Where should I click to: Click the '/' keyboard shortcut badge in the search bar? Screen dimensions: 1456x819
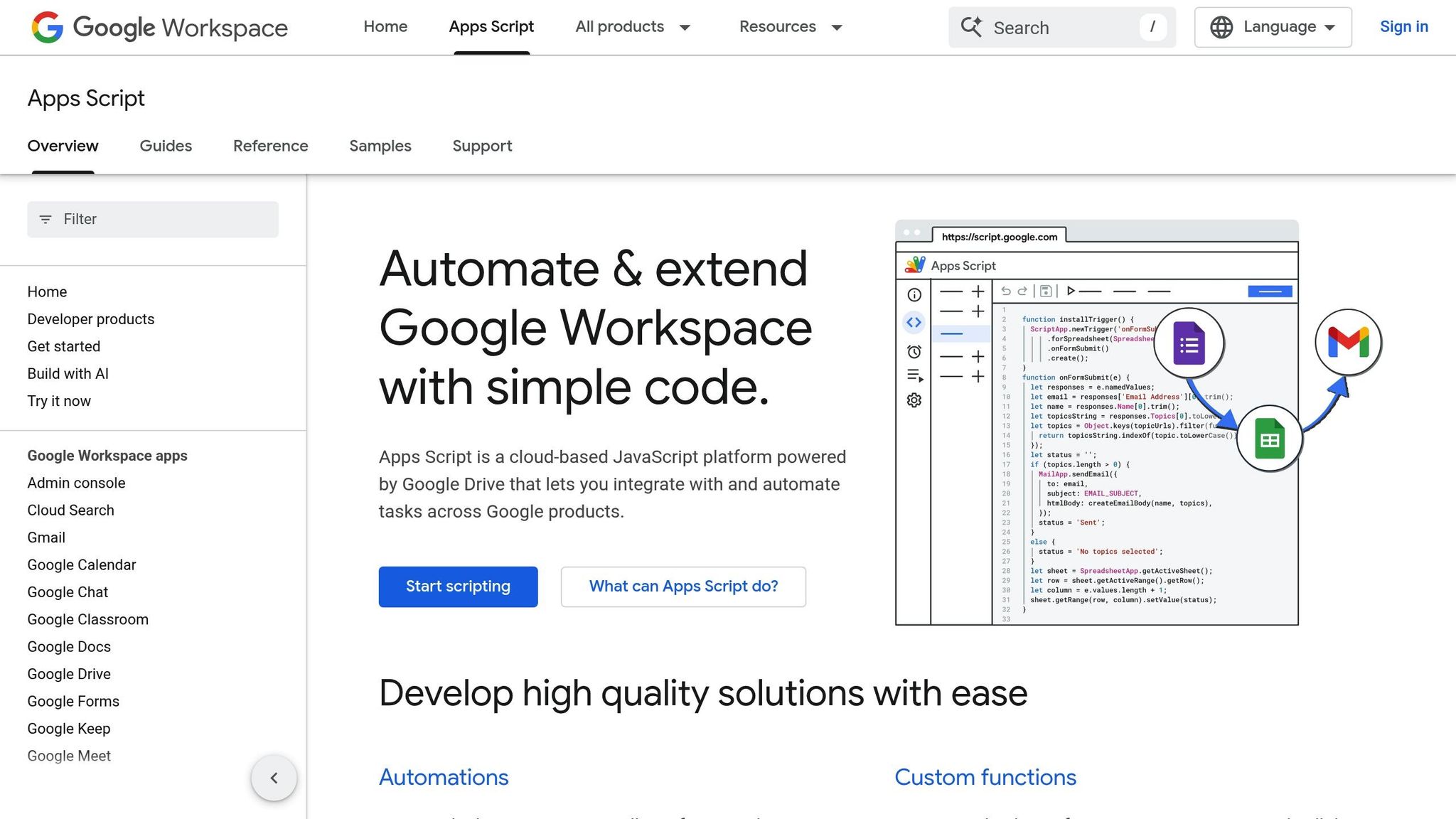[x=1153, y=27]
